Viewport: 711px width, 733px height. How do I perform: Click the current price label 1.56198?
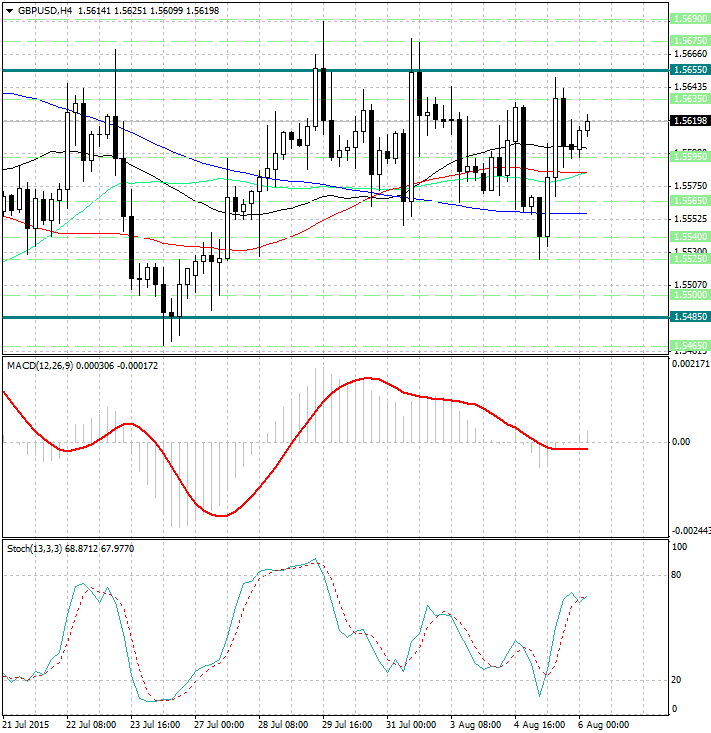(x=690, y=121)
